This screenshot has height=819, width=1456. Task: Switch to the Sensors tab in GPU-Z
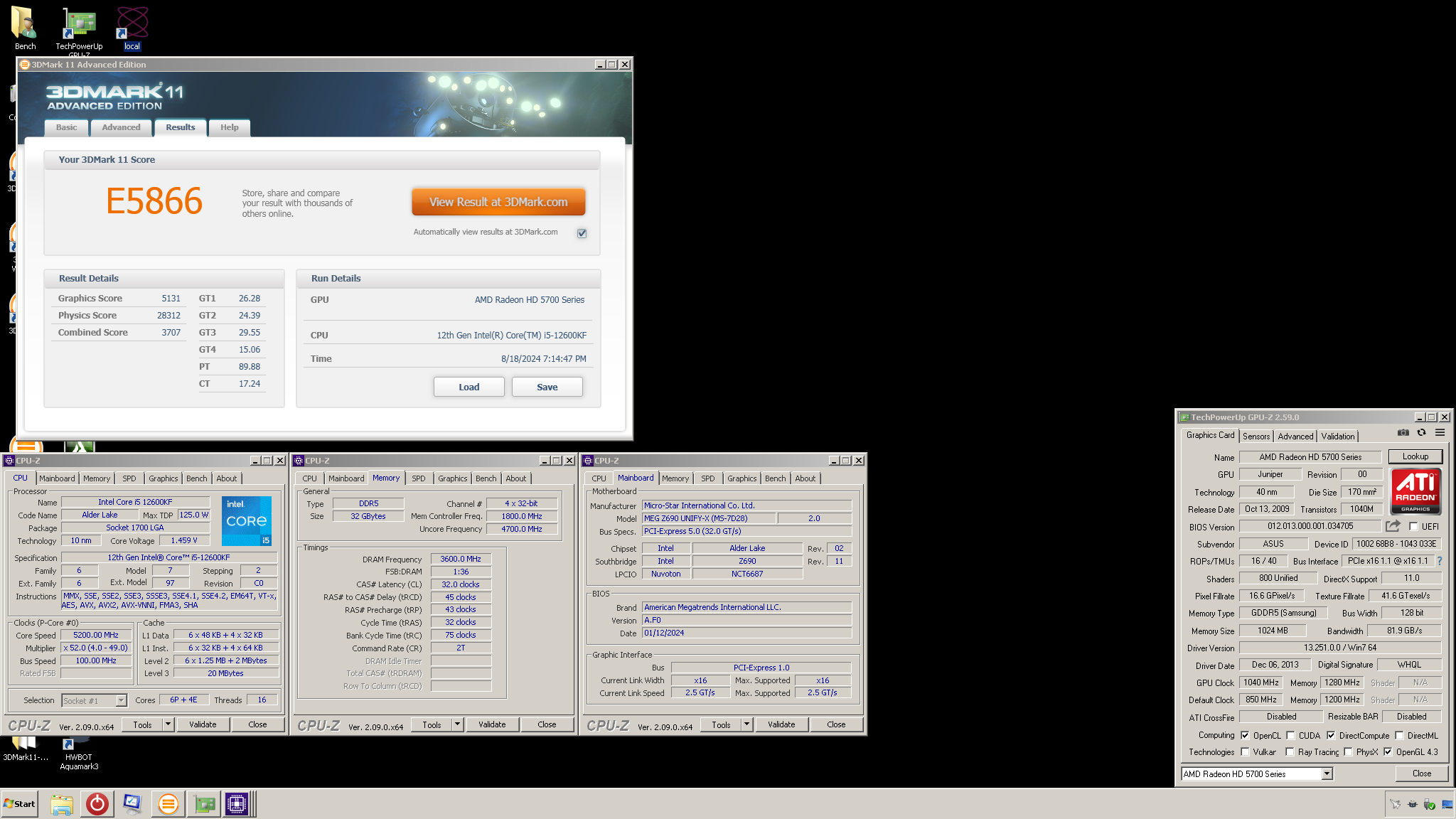click(1256, 437)
